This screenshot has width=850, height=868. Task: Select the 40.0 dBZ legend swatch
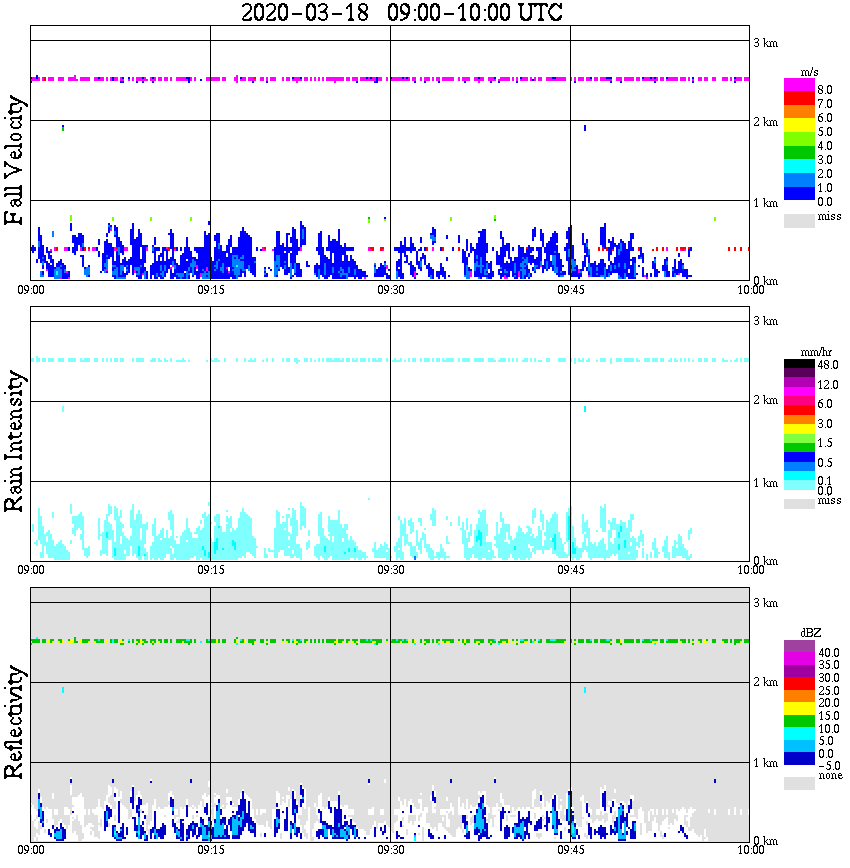coord(799,647)
